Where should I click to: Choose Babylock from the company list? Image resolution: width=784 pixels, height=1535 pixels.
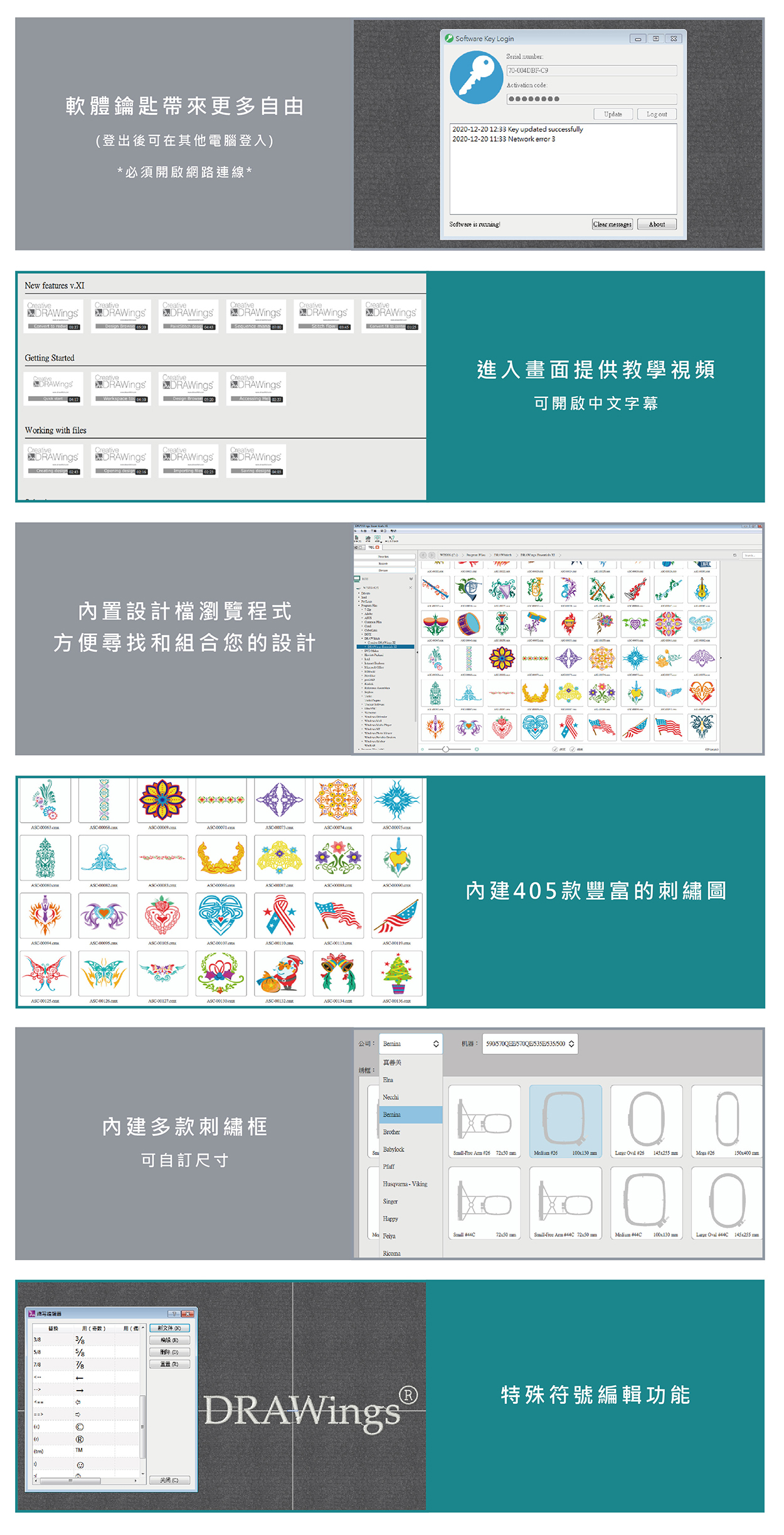(x=411, y=1150)
